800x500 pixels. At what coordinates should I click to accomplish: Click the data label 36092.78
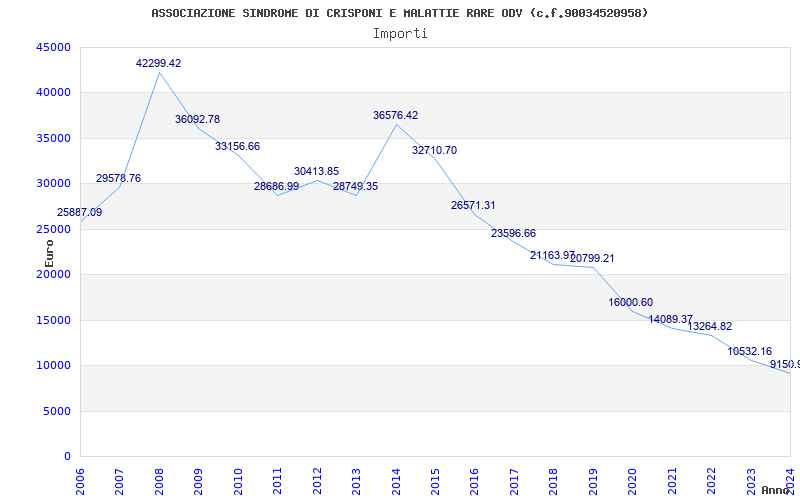tap(197, 119)
